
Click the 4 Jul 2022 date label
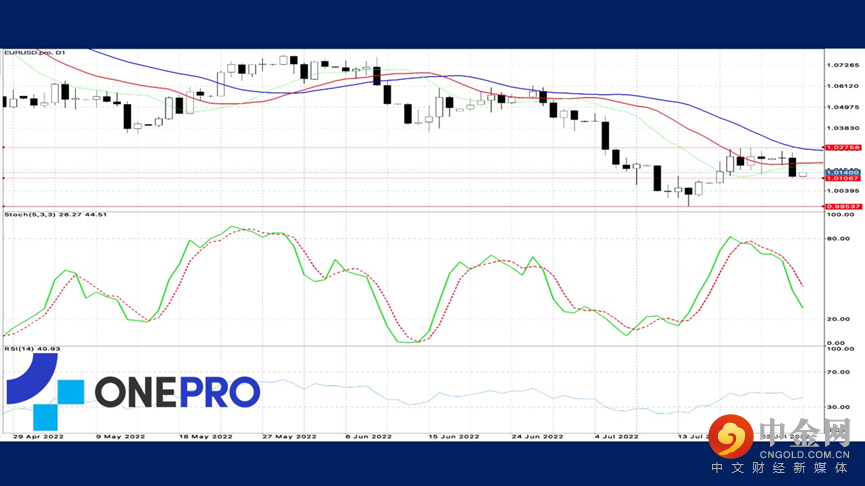pos(617,436)
